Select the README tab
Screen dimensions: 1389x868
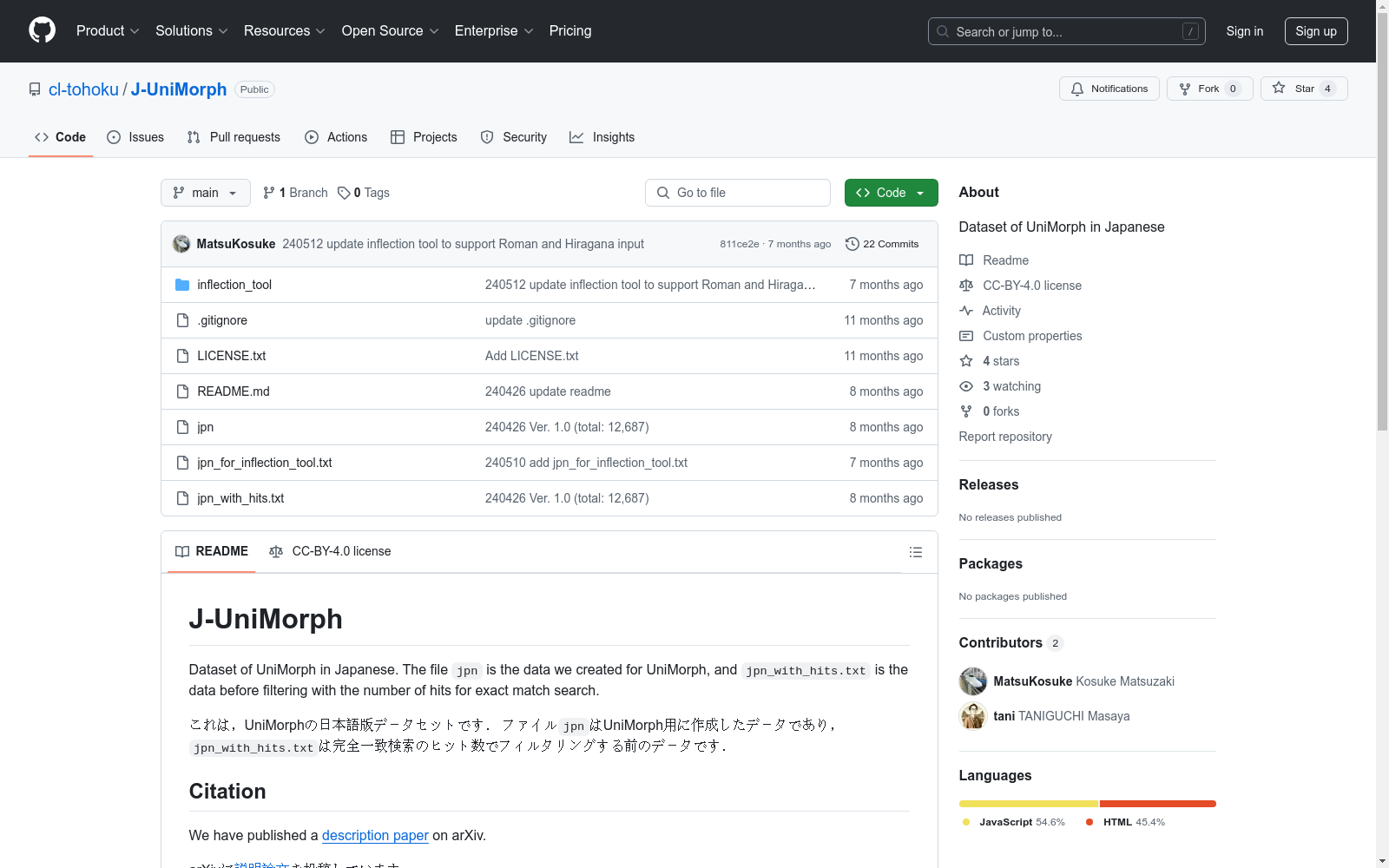point(212,551)
